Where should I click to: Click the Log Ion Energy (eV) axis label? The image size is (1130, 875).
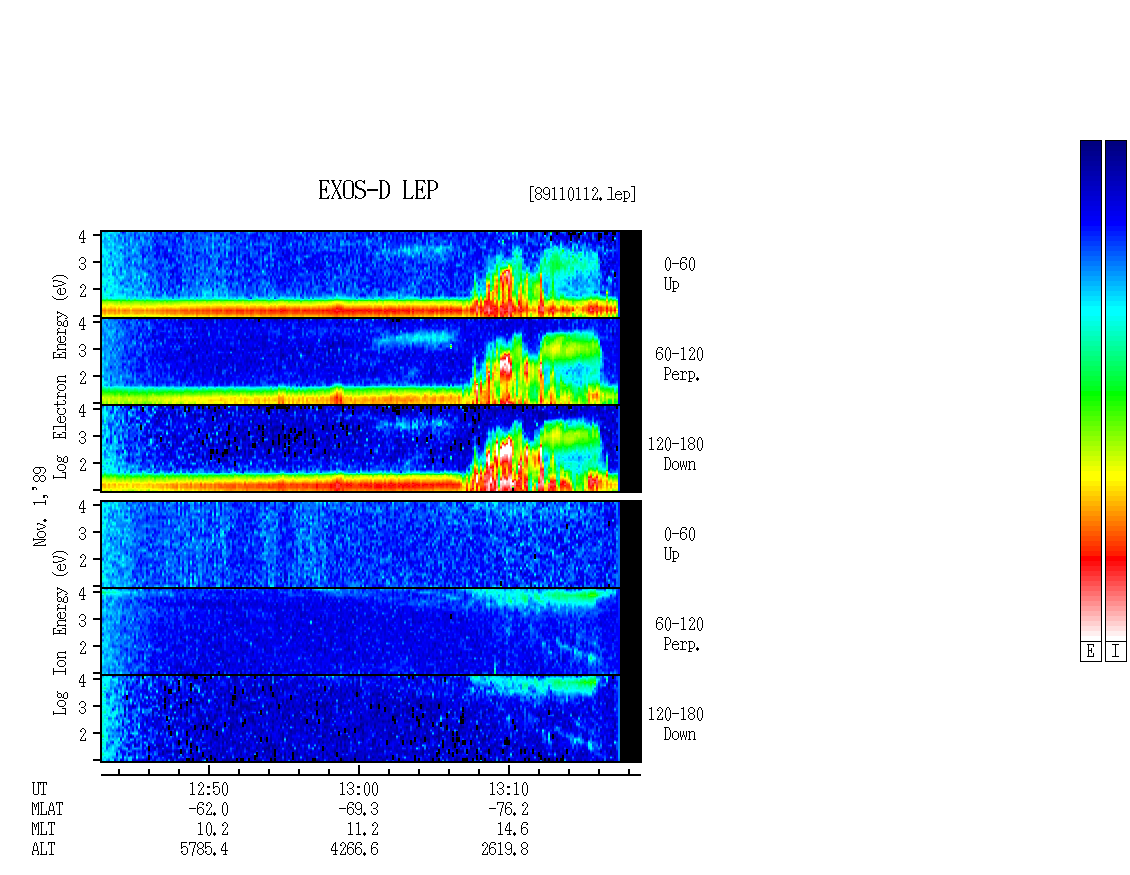pyautogui.click(x=60, y=633)
